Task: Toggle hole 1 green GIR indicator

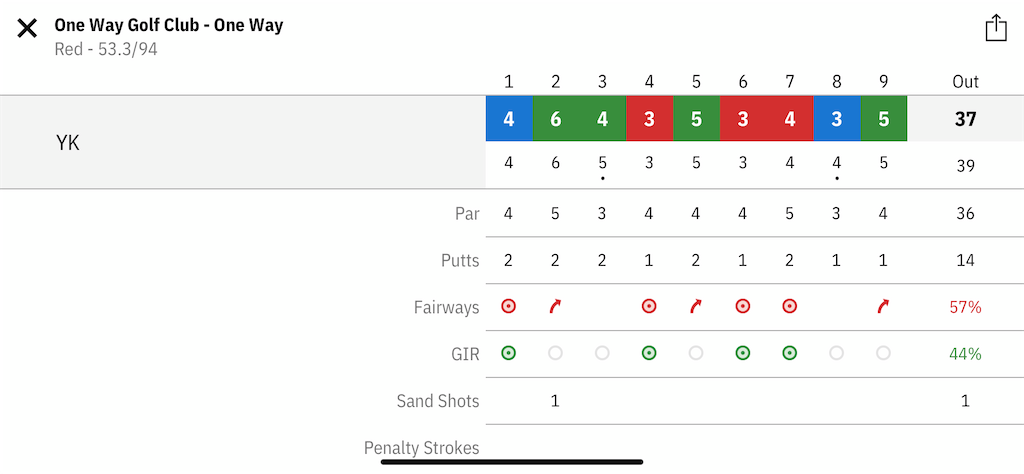Action: [x=509, y=353]
